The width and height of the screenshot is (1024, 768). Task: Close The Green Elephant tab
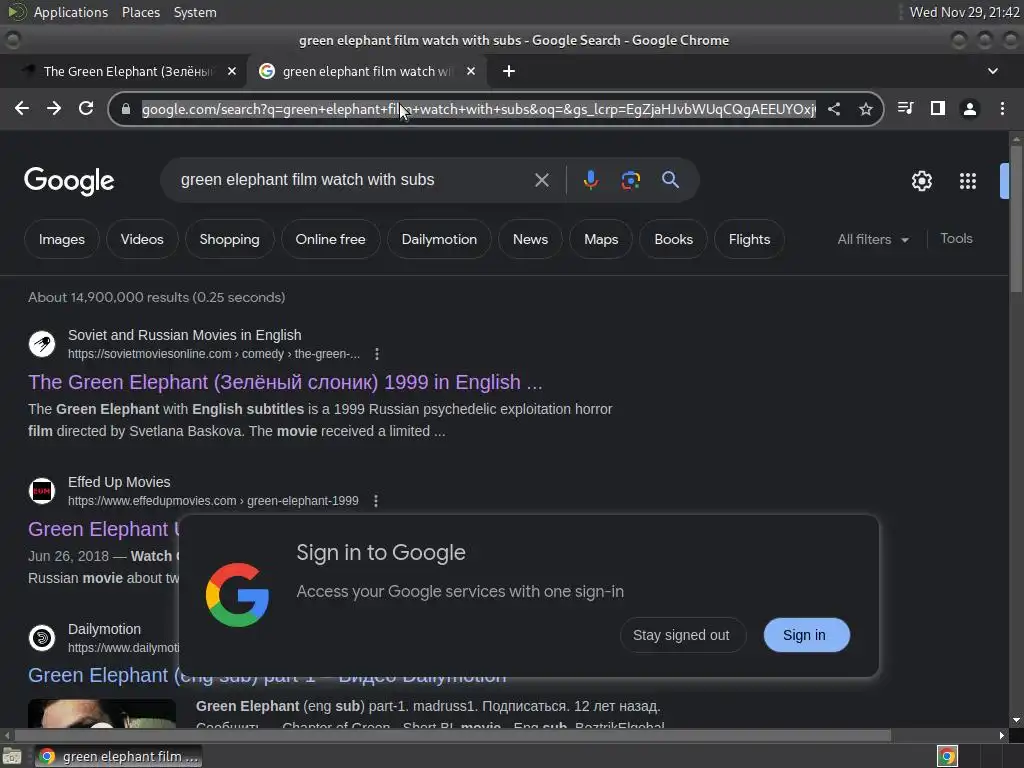(232, 71)
